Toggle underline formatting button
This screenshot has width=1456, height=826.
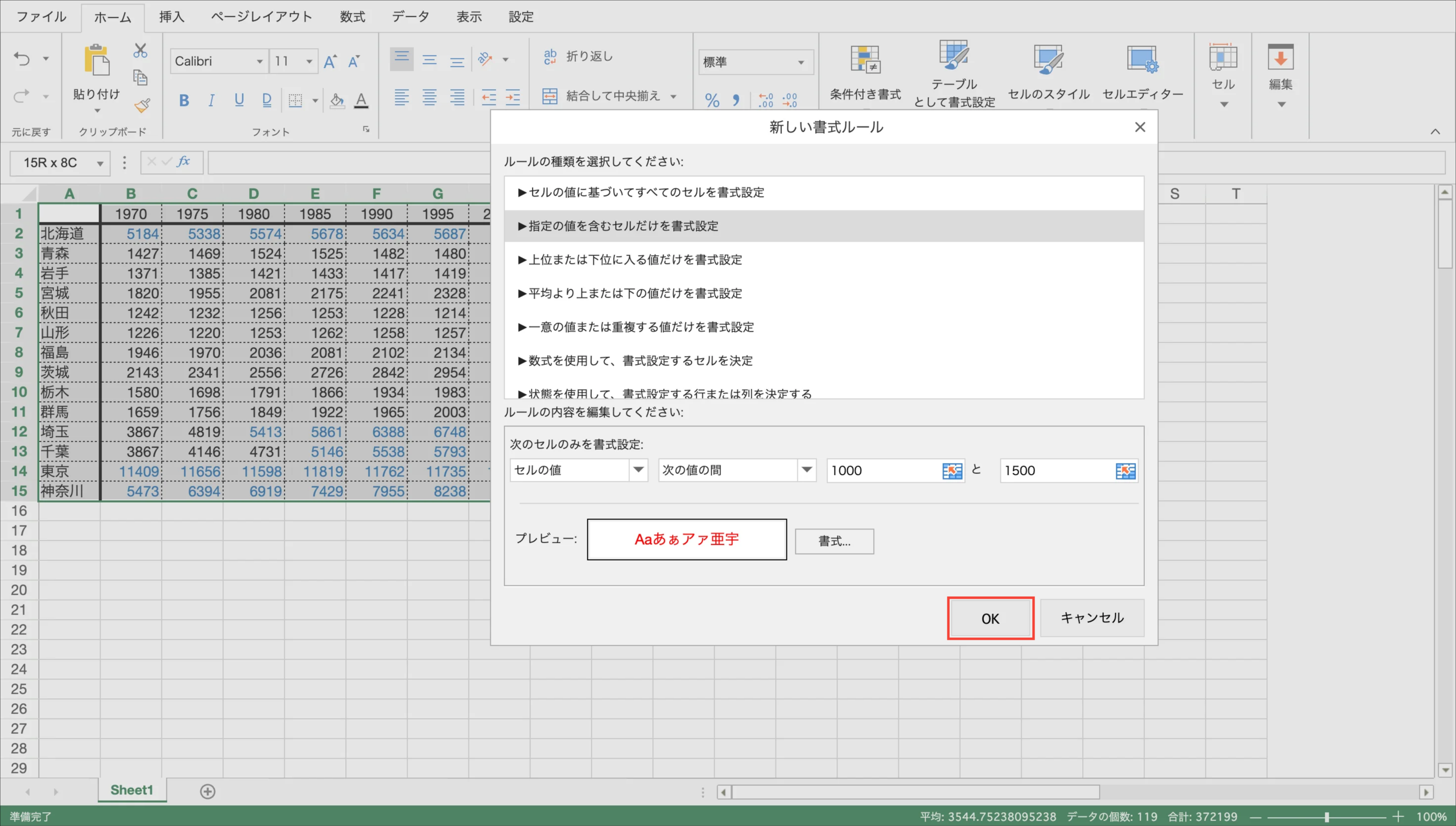[239, 101]
